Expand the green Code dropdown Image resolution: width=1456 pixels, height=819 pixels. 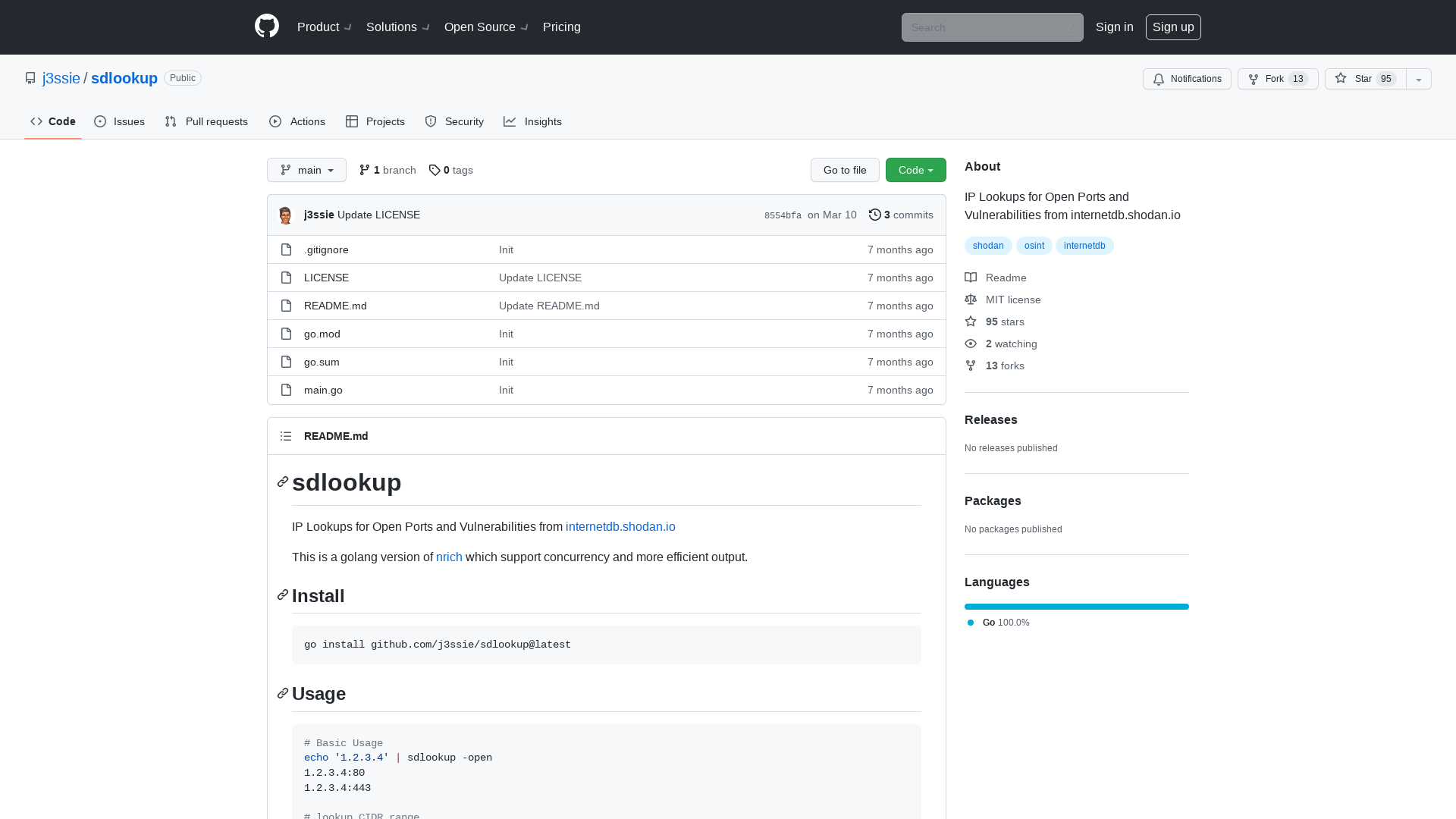(916, 170)
